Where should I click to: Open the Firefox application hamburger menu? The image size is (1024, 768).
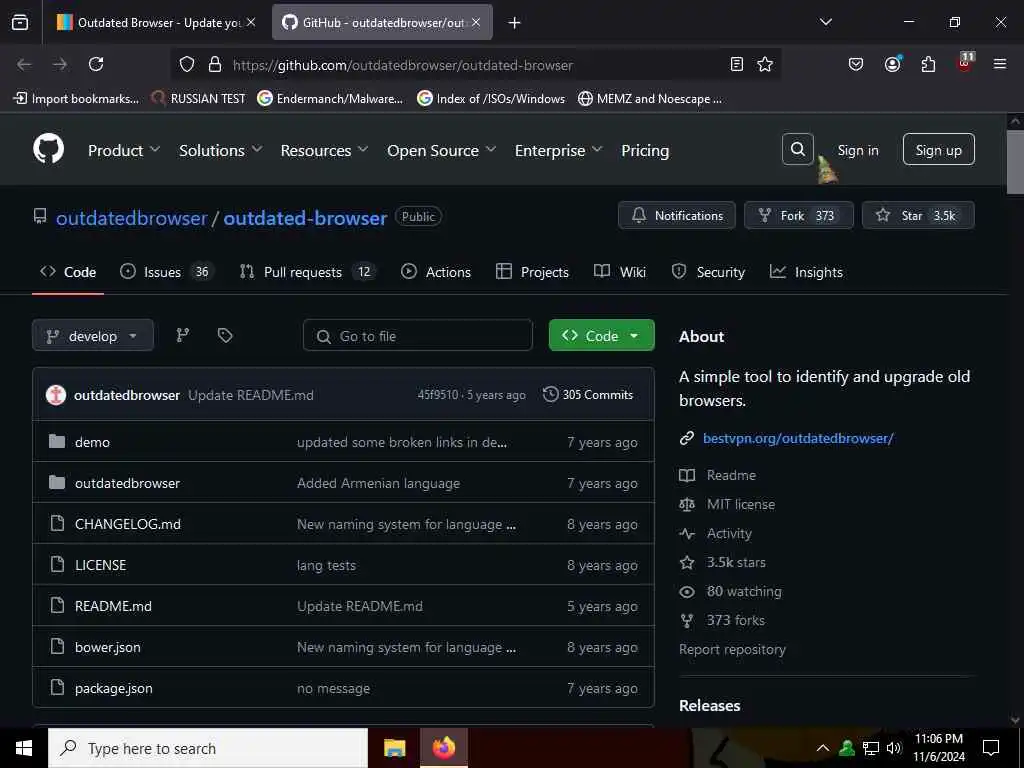[x=999, y=64]
